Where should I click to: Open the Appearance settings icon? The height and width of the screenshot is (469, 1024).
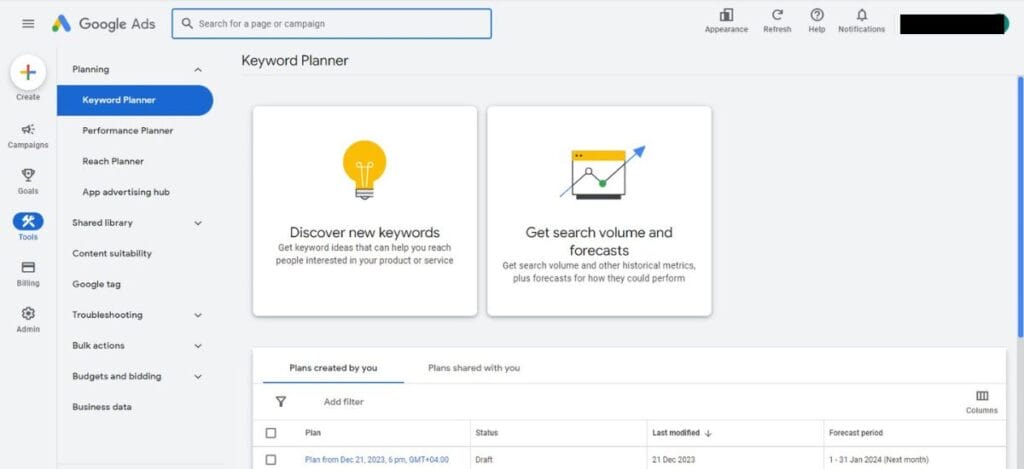tap(726, 15)
